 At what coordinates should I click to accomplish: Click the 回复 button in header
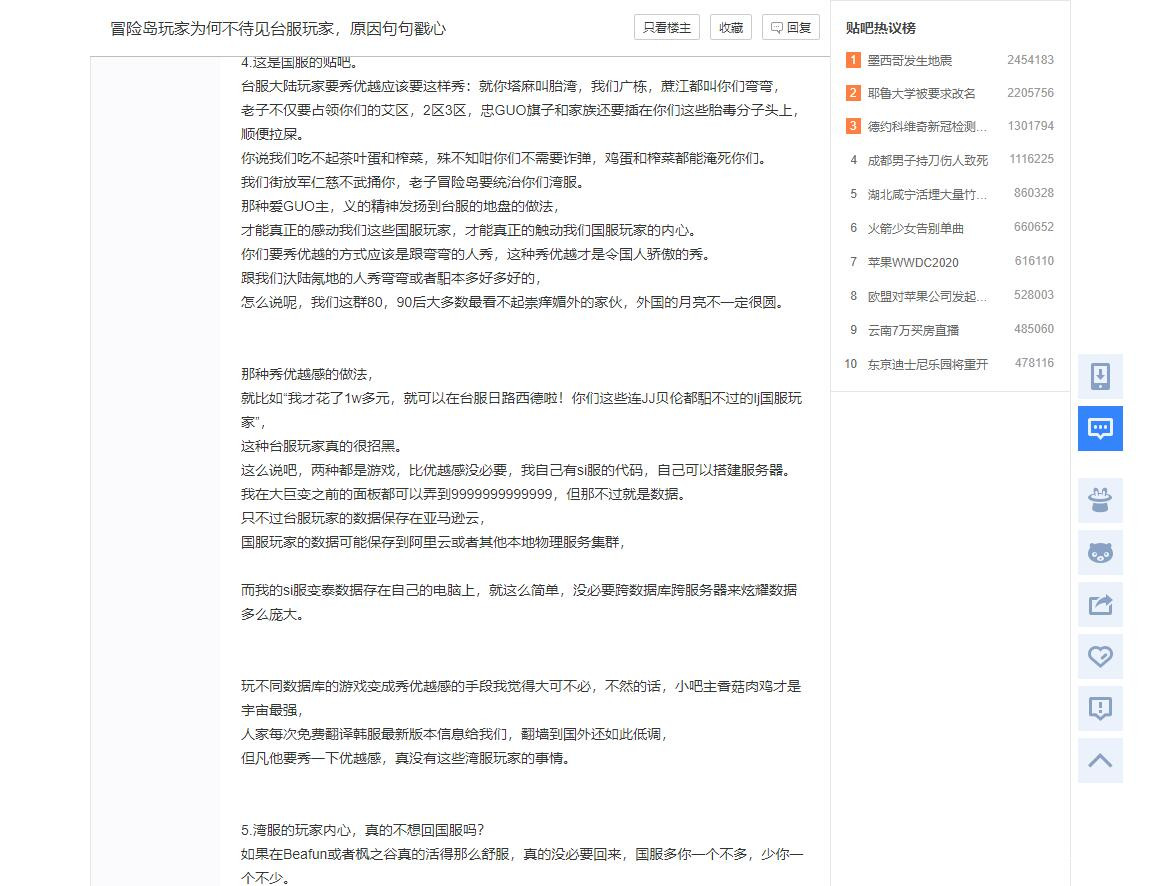[x=791, y=28]
